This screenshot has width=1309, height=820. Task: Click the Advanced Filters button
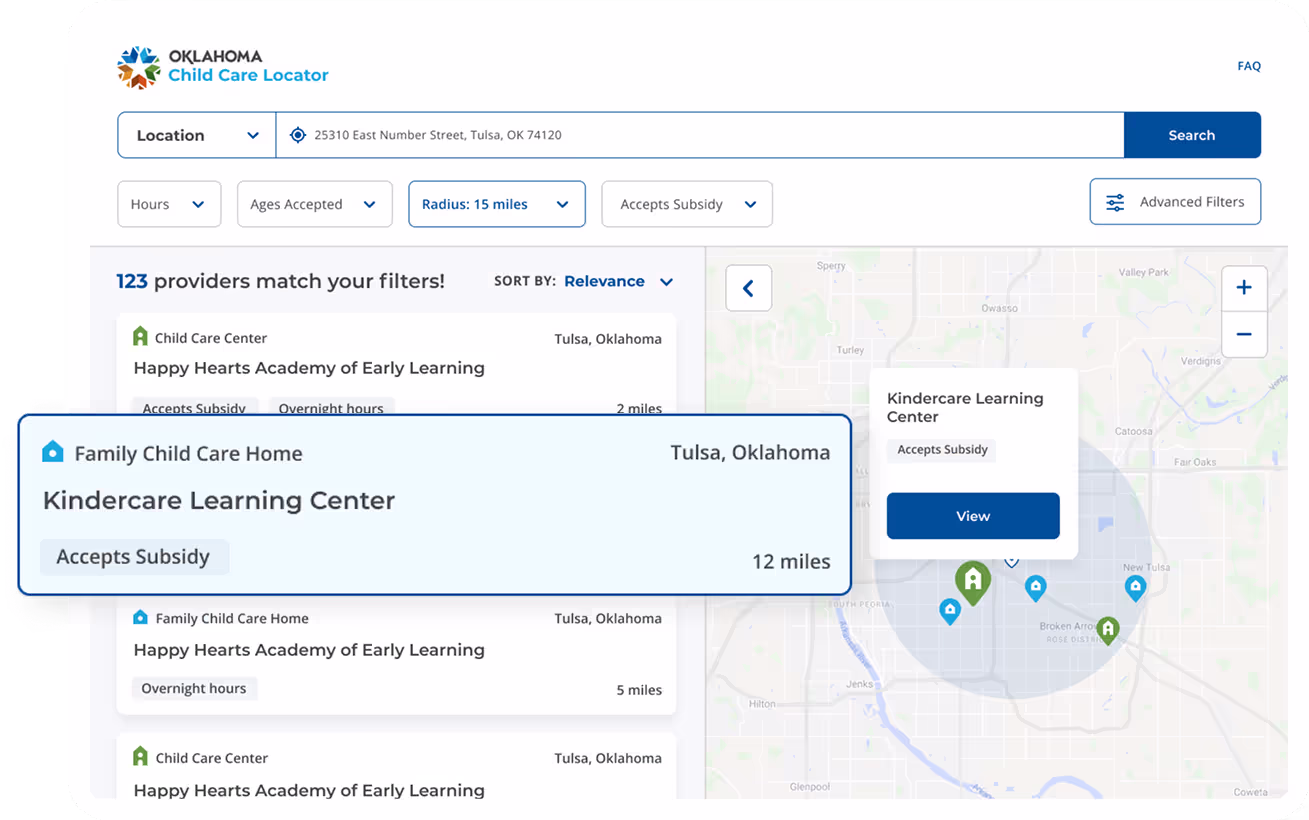[1175, 202]
